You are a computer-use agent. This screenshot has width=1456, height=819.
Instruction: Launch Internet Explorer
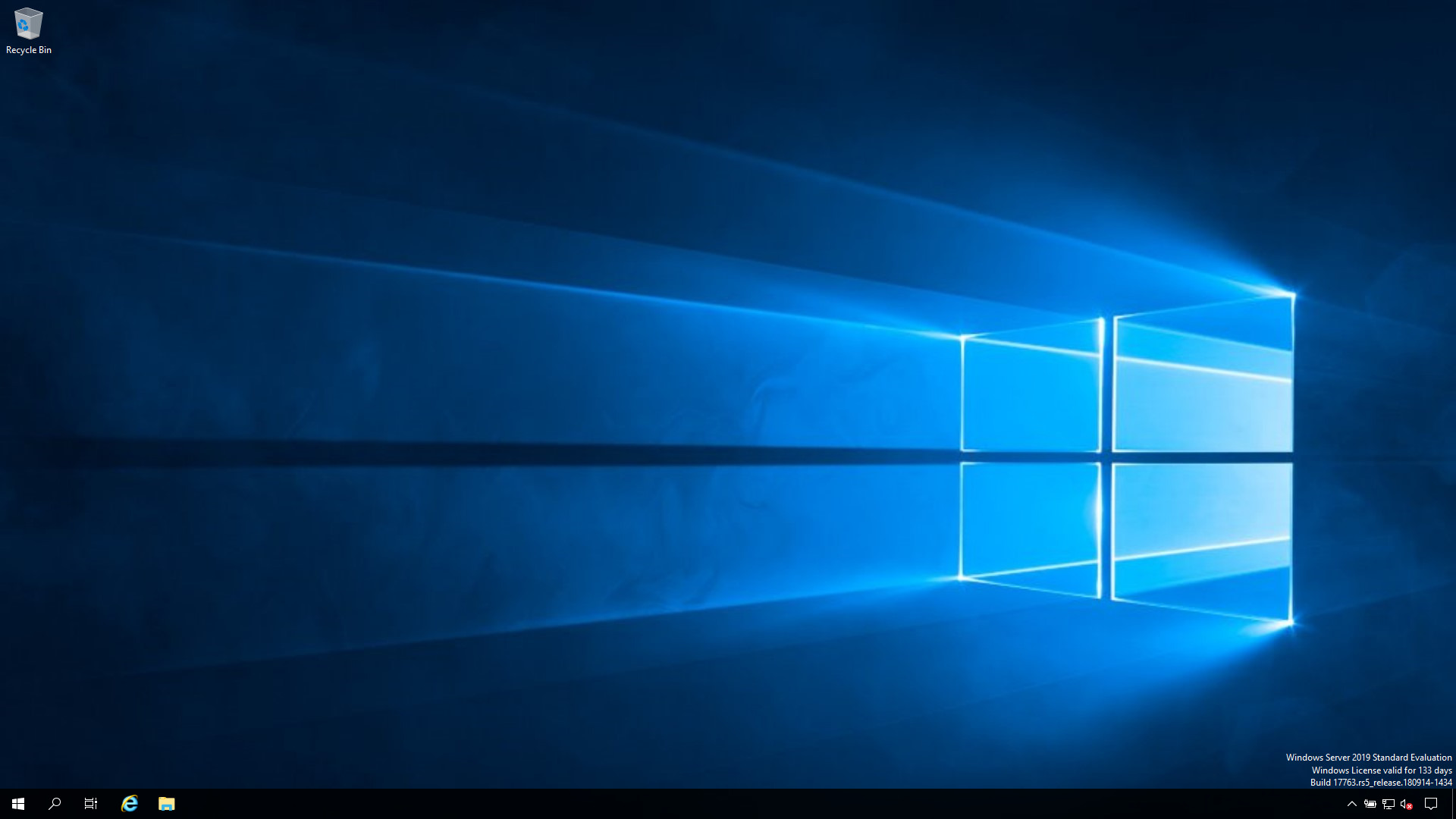129,803
